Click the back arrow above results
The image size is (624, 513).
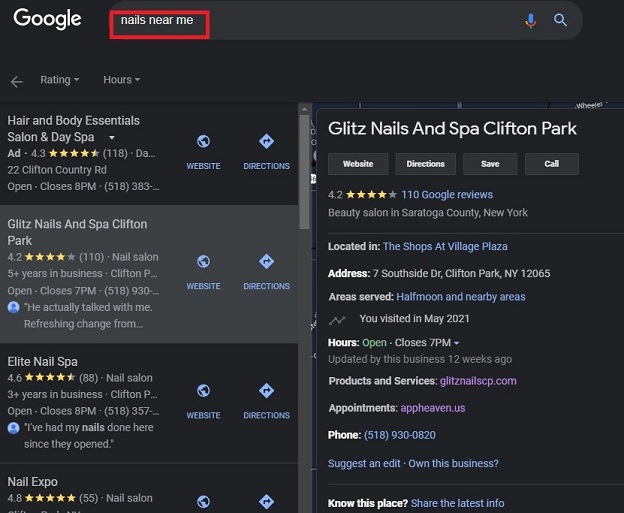(16, 81)
